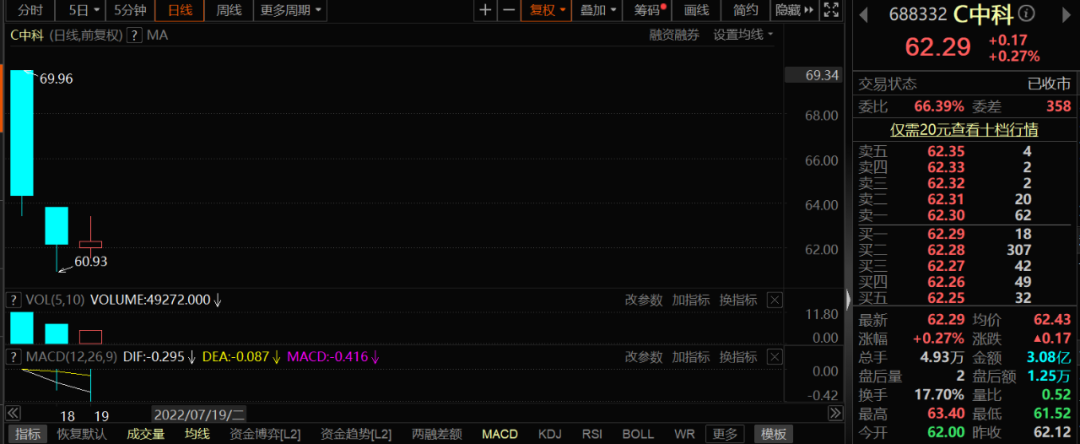Select the 周线 weekly period
This screenshot has width=1080, height=444.
[229, 10]
